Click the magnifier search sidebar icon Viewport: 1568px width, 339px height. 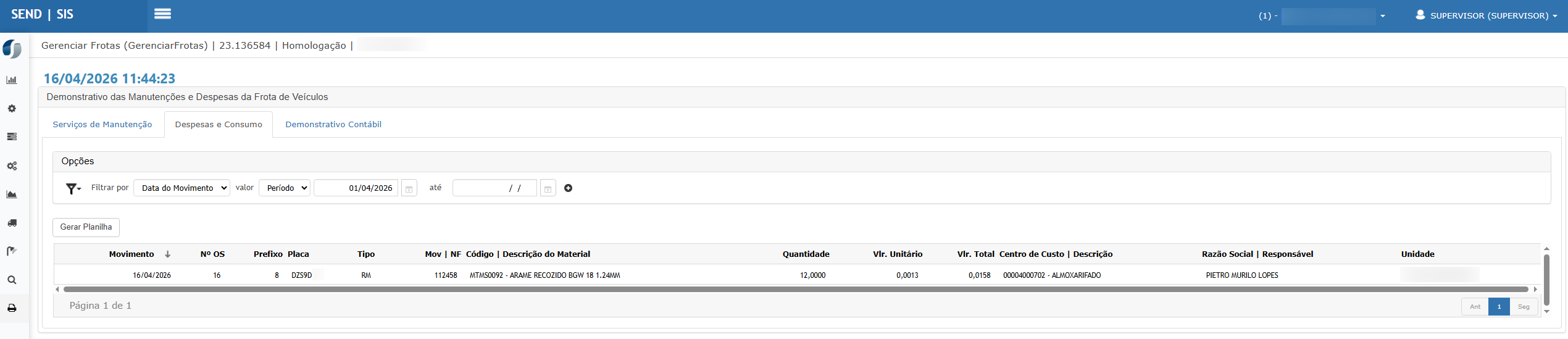pos(12,280)
